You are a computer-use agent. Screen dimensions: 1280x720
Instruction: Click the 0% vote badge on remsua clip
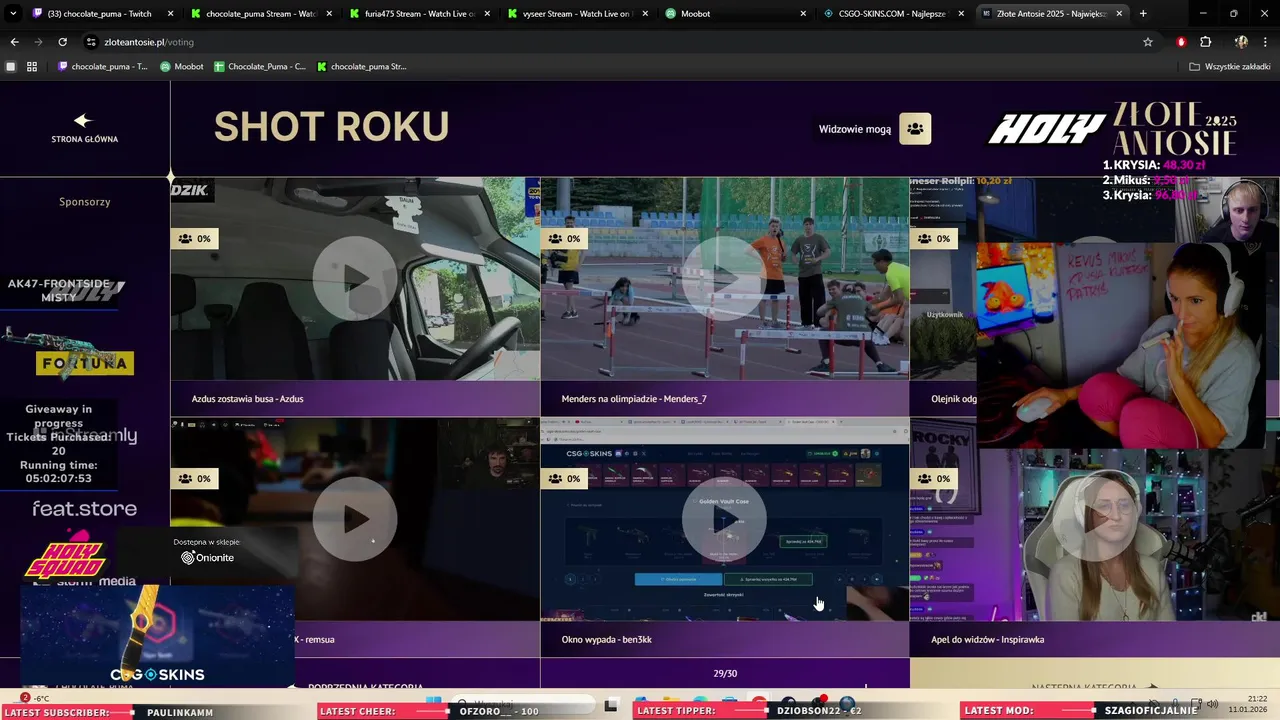coord(195,479)
